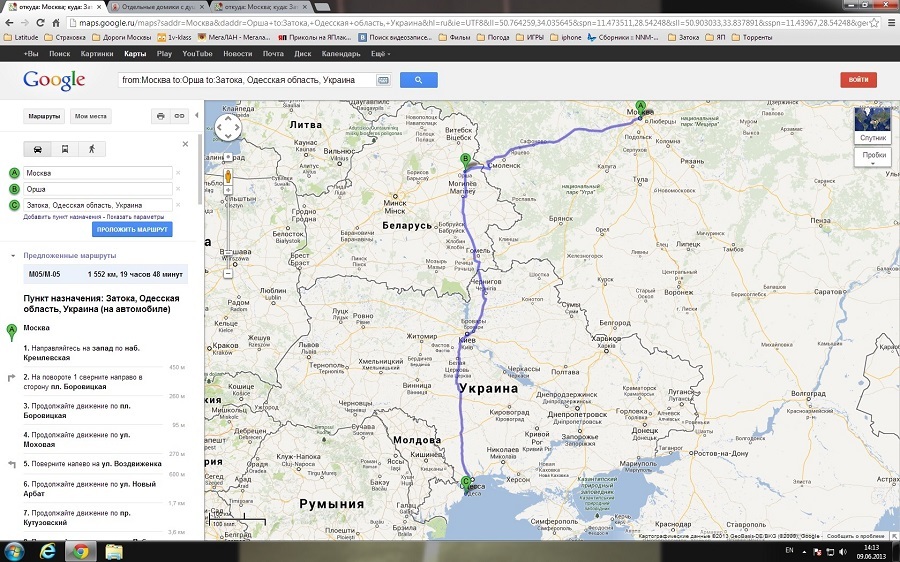Close the directions form with X
Screen dimensions: 900x562
click(x=185, y=144)
